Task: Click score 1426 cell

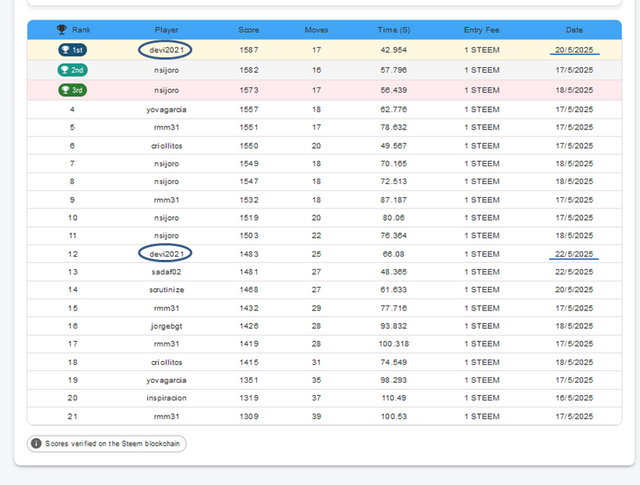Action: [249, 326]
